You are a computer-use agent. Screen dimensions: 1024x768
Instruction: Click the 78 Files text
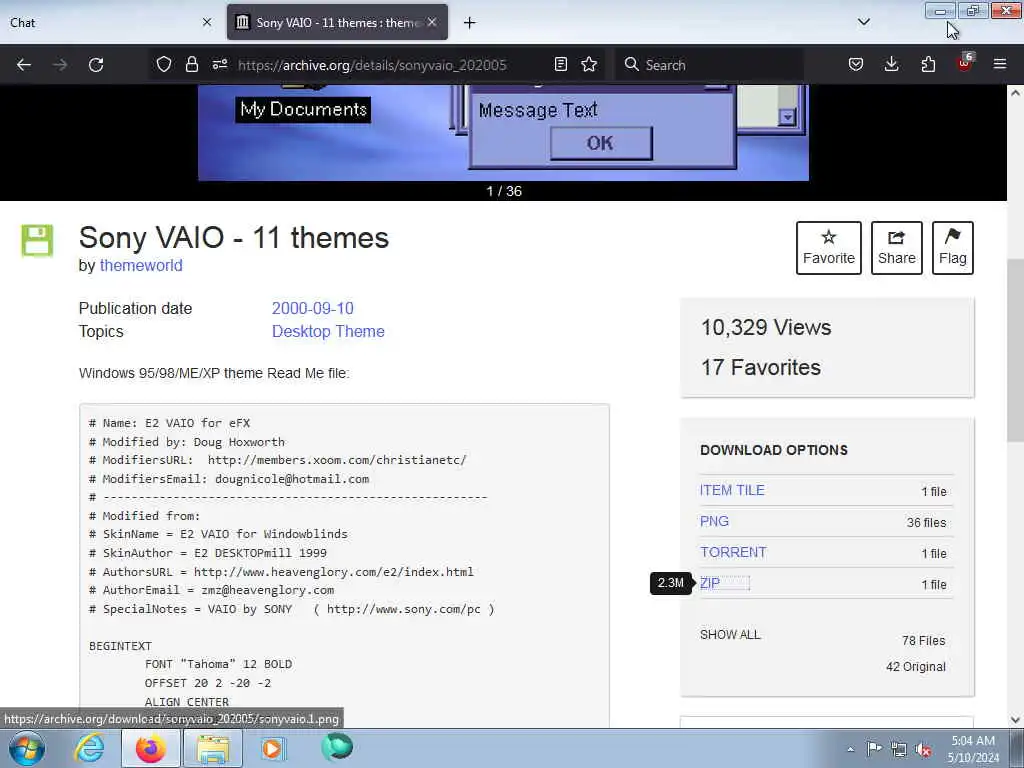coord(923,641)
